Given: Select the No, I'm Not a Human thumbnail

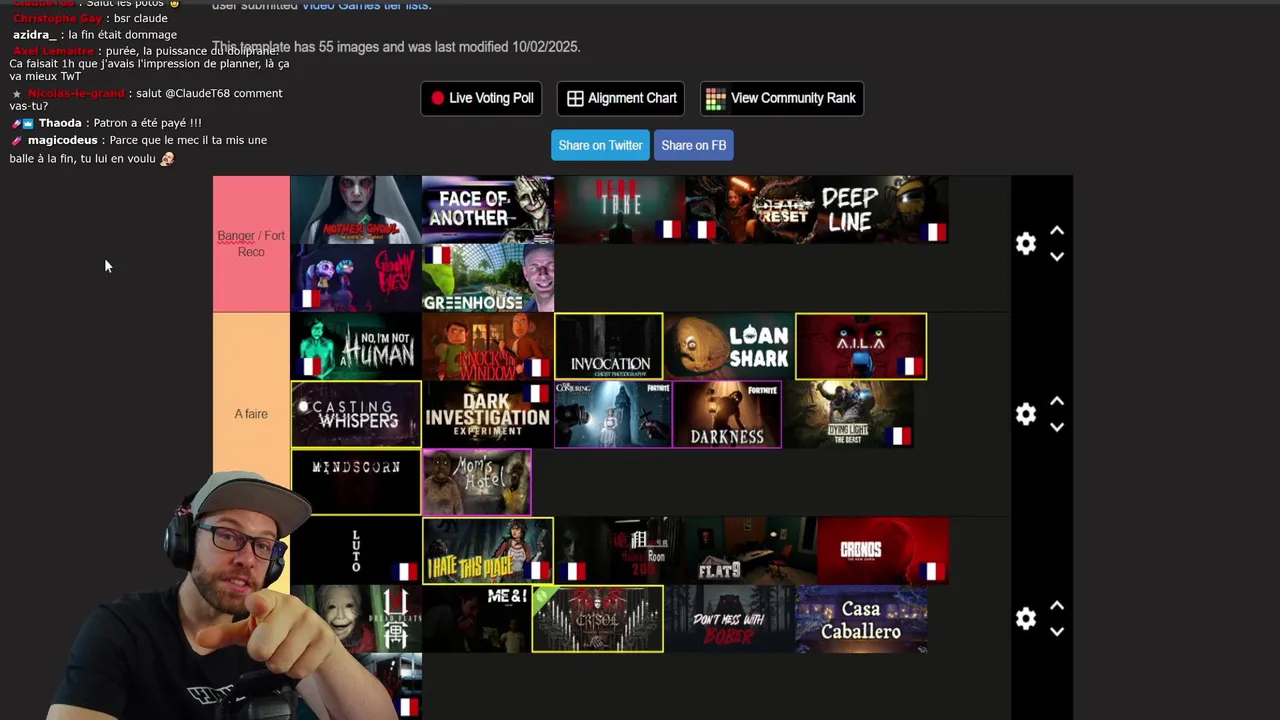Looking at the screenshot, I should 356,346.
